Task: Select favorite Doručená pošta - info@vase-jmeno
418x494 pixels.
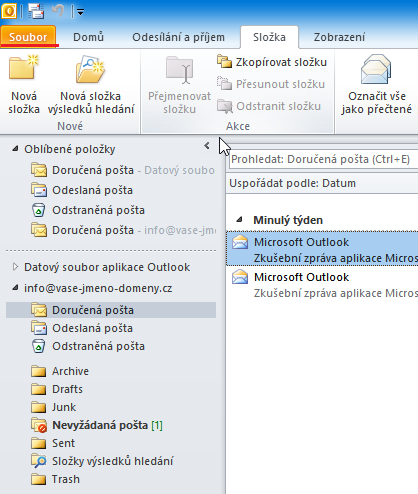Action: tap(123, 230)
